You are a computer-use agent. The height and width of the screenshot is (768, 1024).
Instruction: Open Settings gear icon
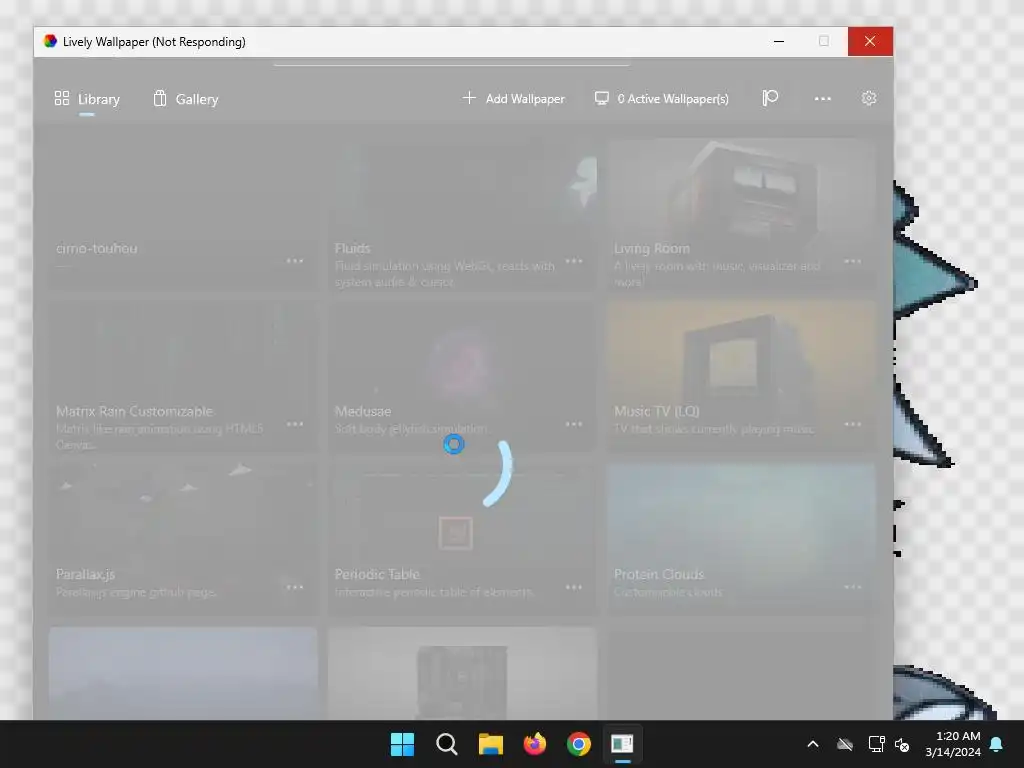(x=869, y=98)
